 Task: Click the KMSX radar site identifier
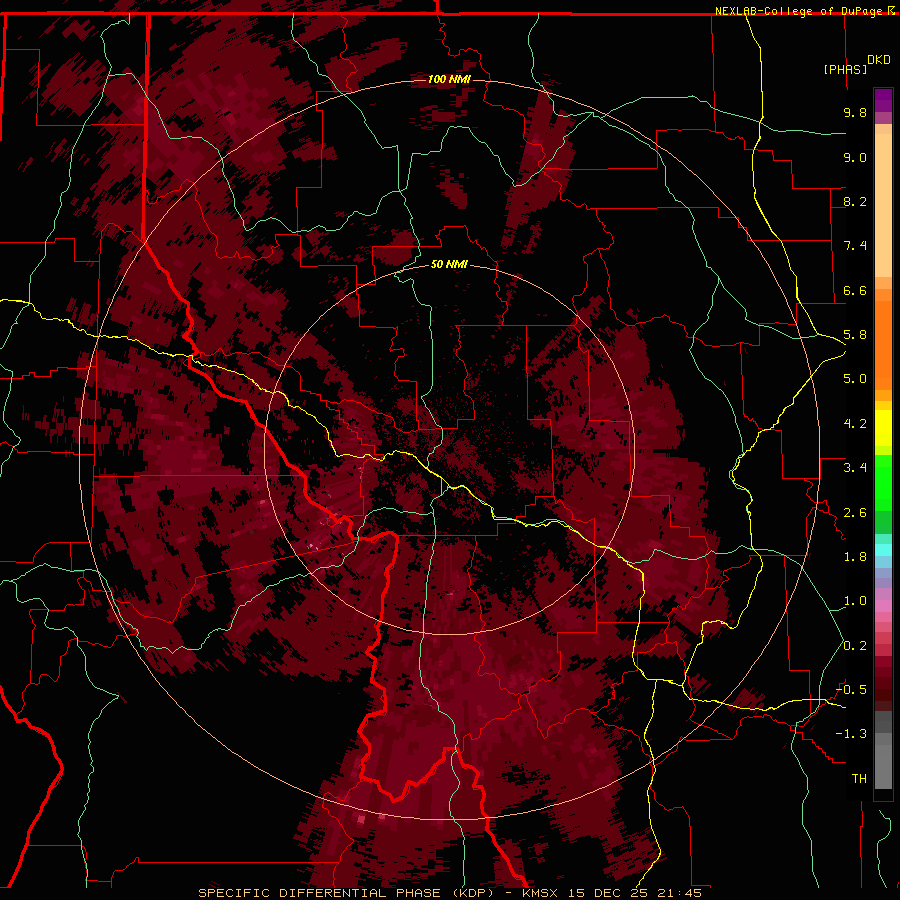[x=540, y=893]
